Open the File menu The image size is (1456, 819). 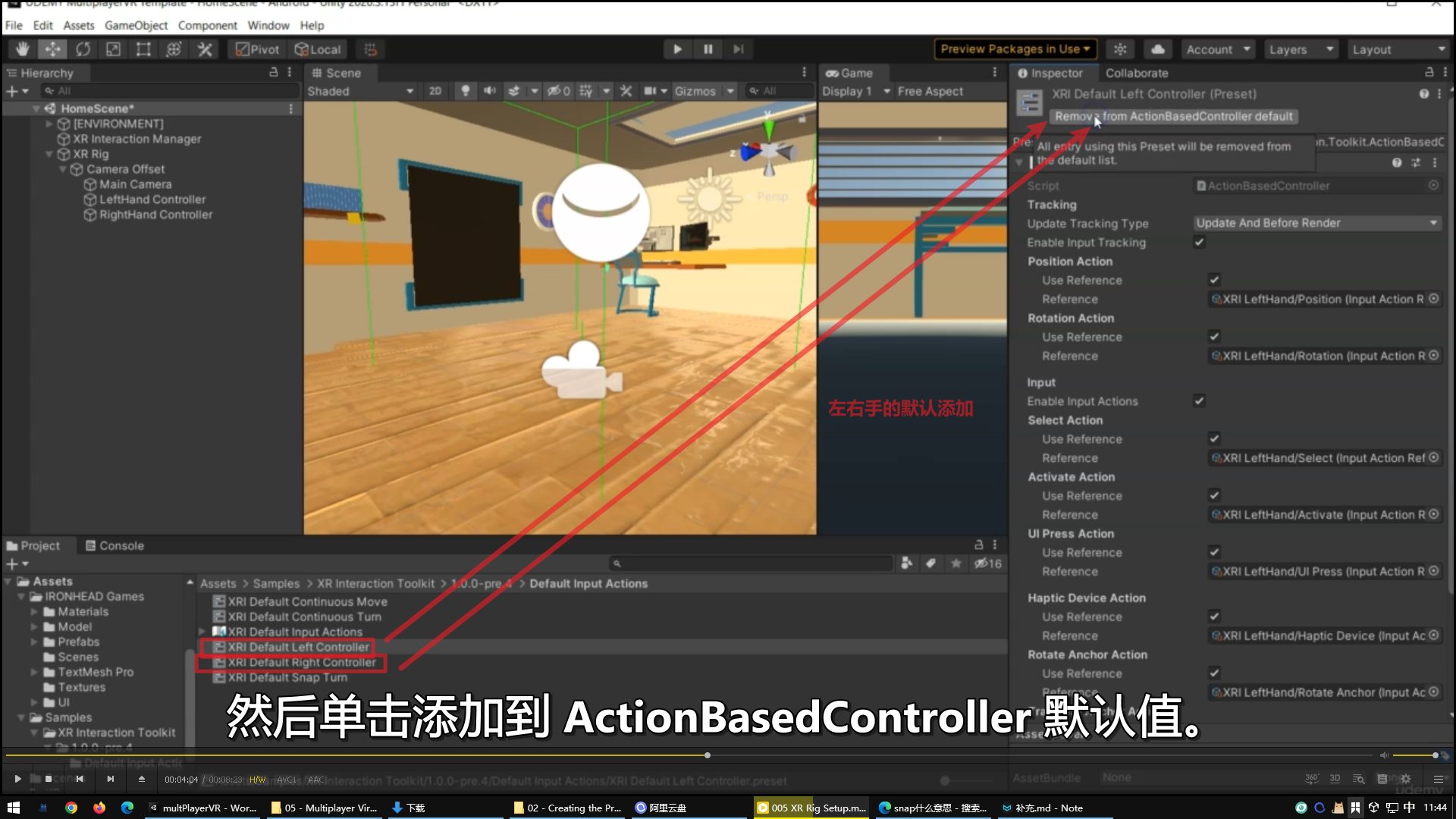click(x=14, y=25)
